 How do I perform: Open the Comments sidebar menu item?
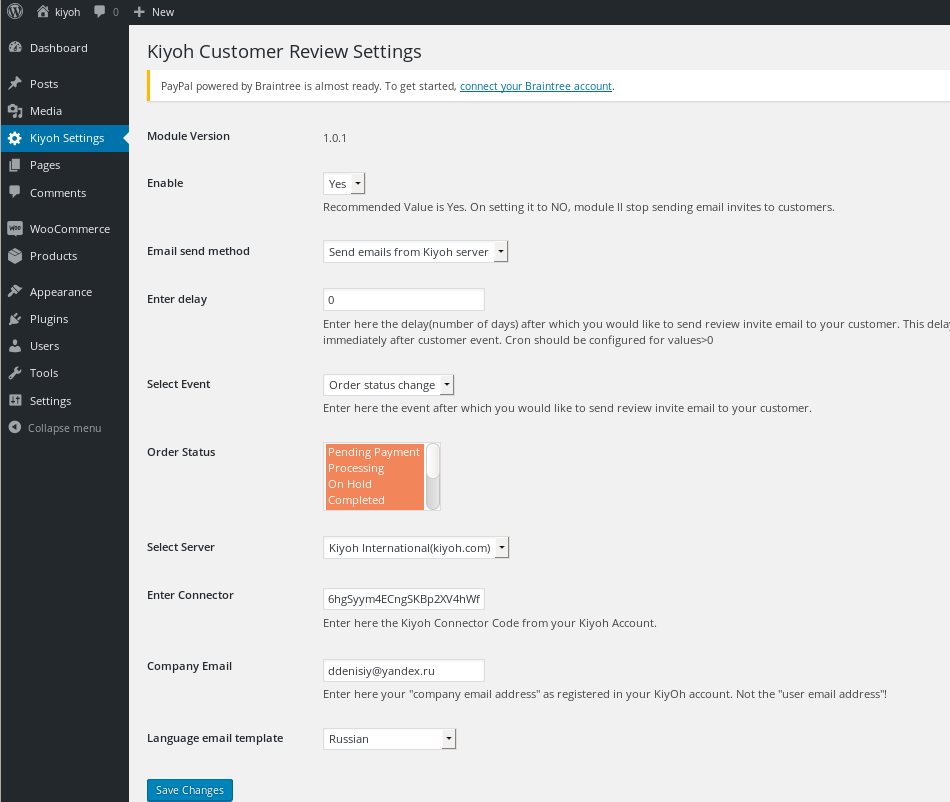tap(65, 193)
